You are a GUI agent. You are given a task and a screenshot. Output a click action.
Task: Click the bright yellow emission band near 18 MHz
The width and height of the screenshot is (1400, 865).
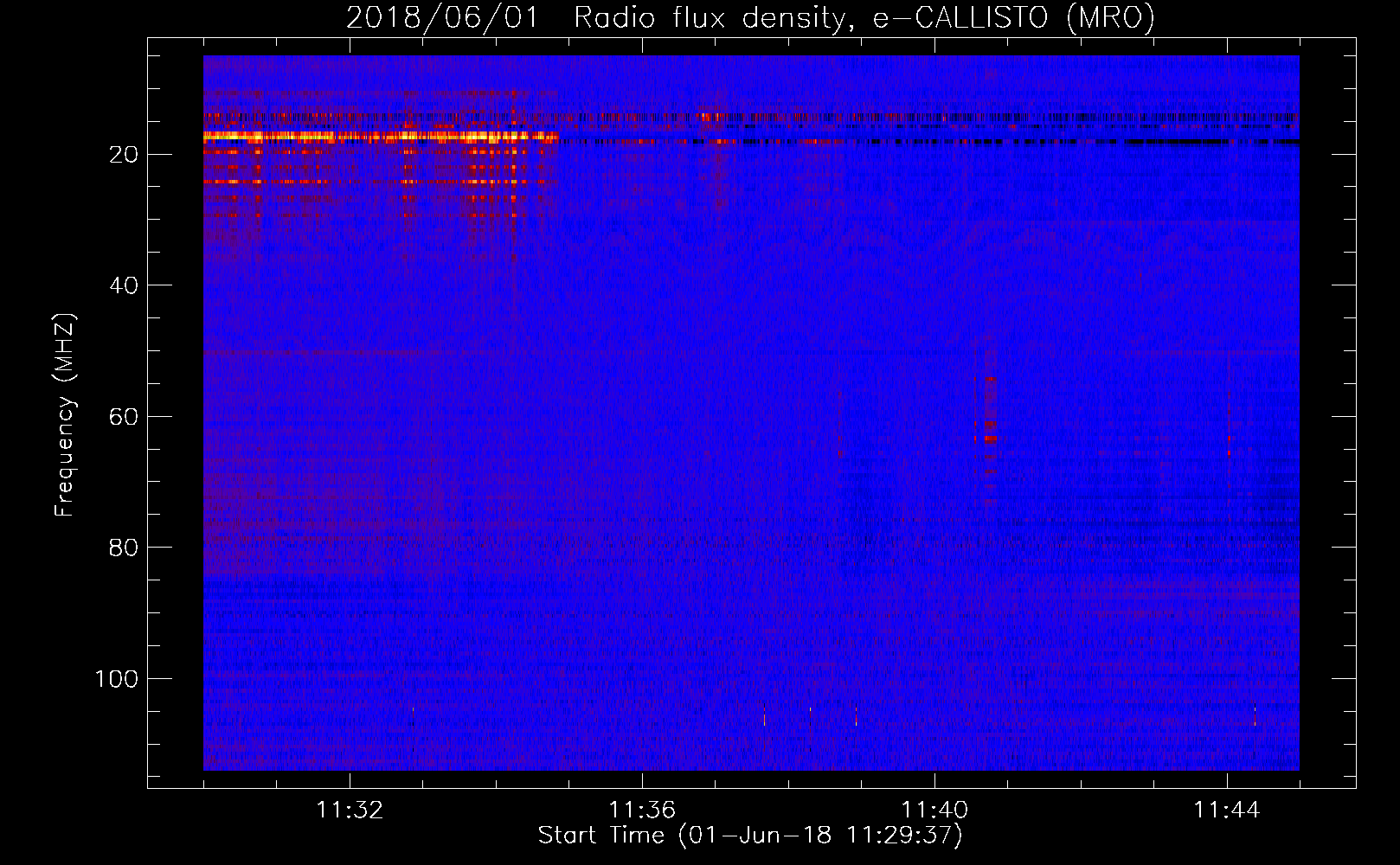point(381,136)
